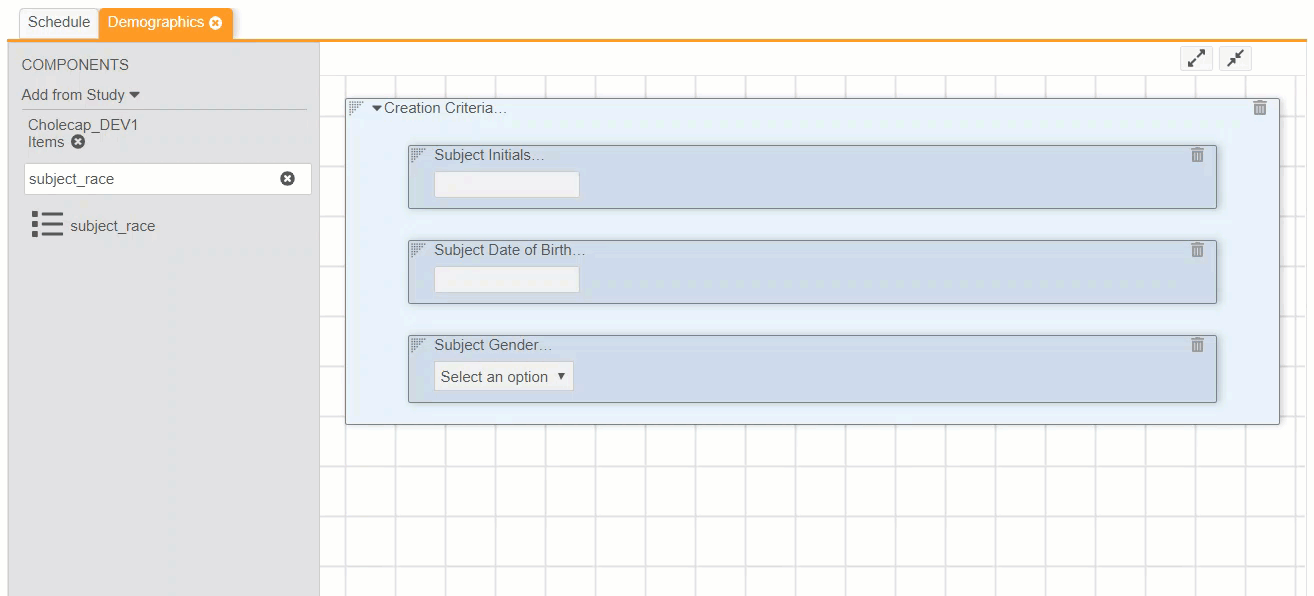Delete the Subject Gender item with trash icon
This screenshot has width=1314, height=596.
tap(1197, 345)
